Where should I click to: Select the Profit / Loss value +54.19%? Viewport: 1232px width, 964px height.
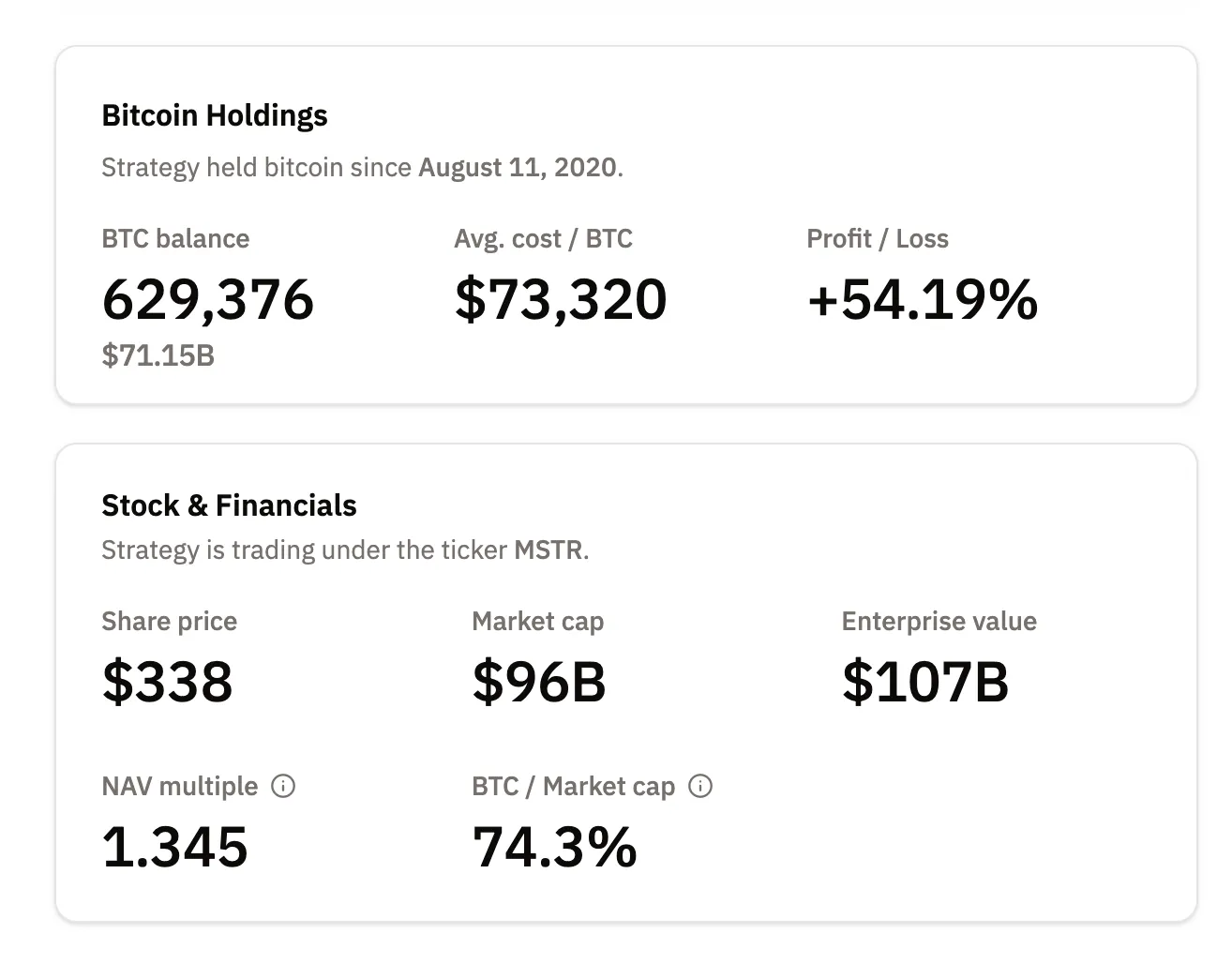(x=922, y=300)
